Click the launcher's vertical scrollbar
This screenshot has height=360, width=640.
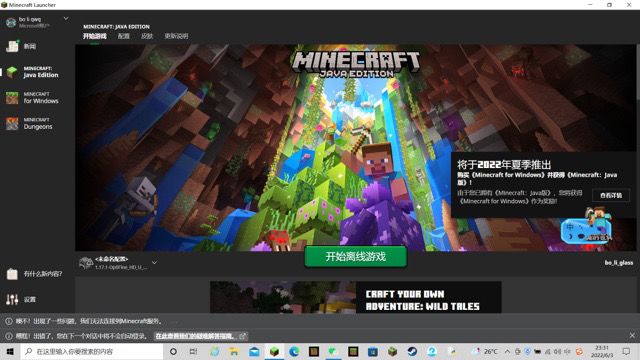point(638,71)
